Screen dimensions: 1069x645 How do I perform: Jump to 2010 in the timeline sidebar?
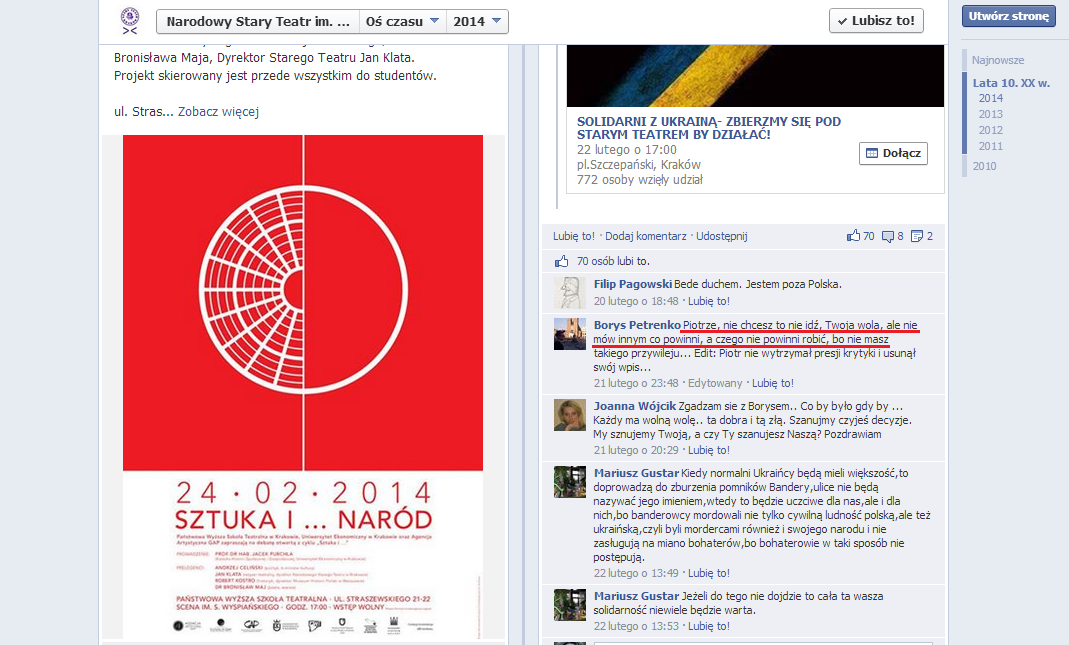pos(984,166)
